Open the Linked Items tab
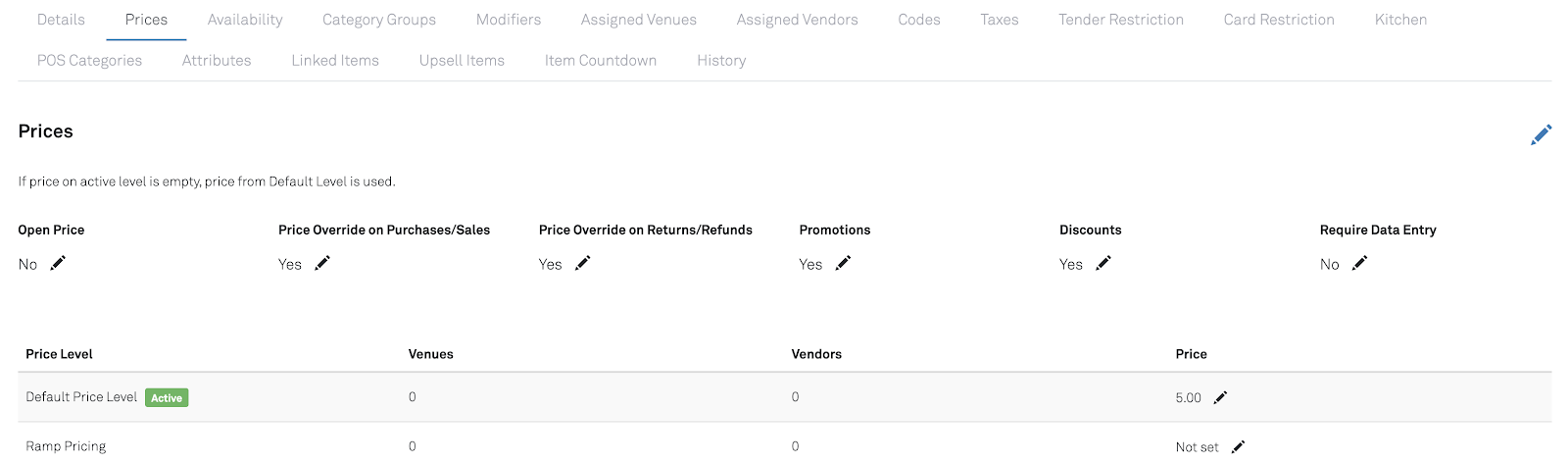This screenshot has height=464, width=1568. click(335, 61)
